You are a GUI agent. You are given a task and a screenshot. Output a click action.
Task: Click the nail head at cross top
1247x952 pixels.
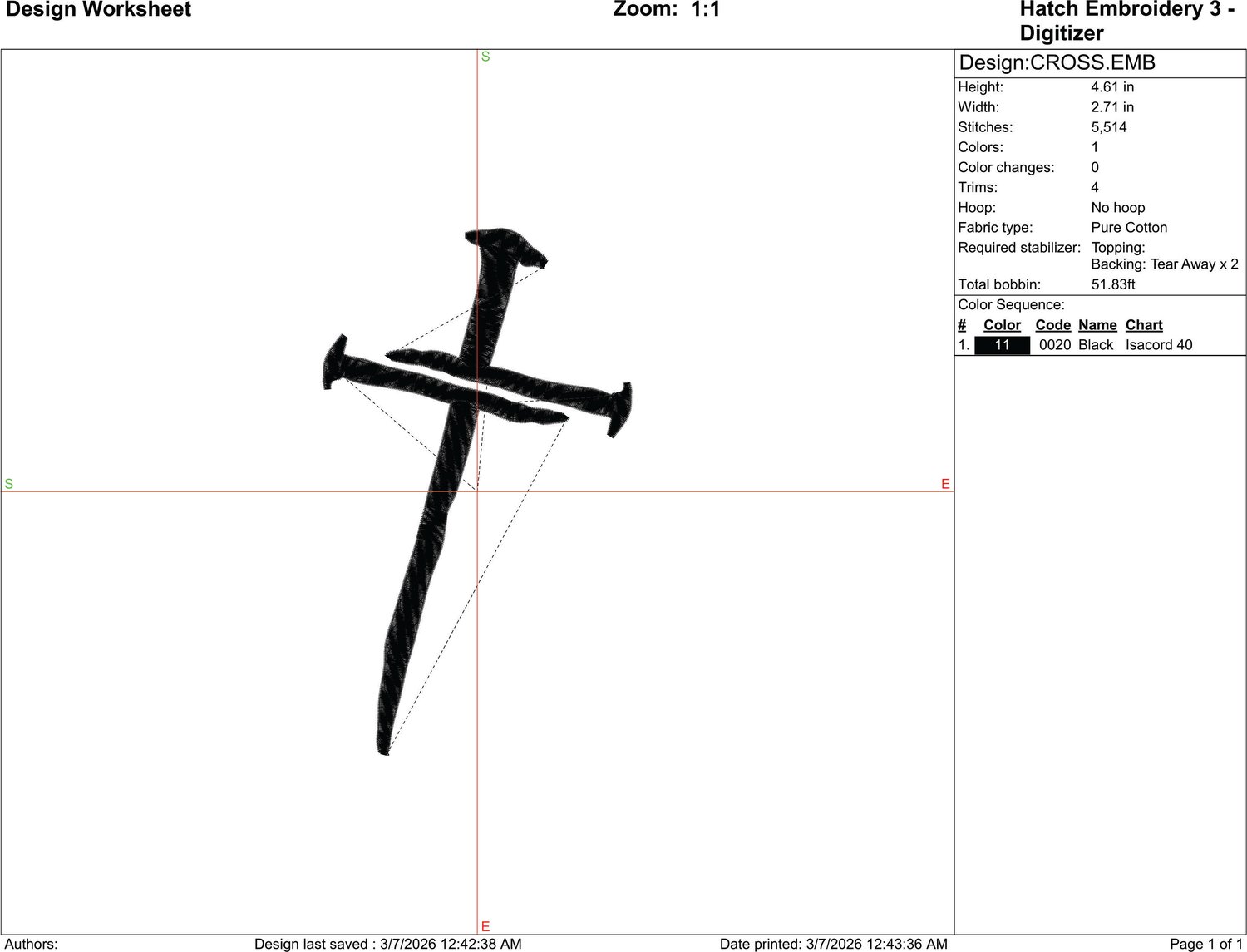click(507, 246)
